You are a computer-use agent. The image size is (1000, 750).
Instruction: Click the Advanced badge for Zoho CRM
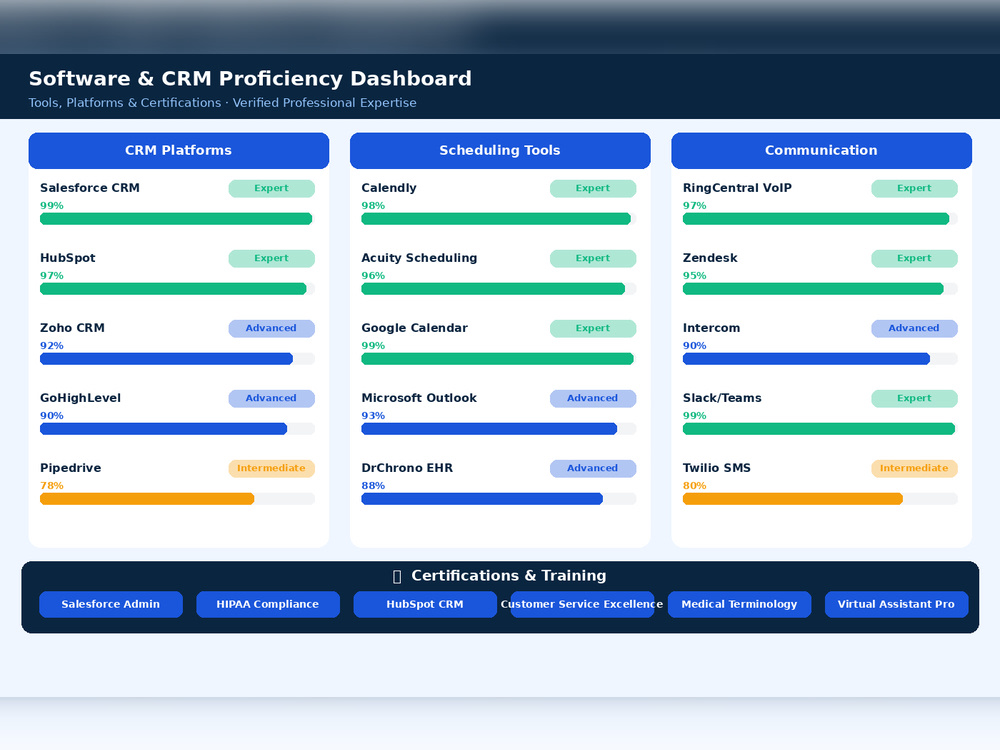pyautogui.click(x=272, y=328)
